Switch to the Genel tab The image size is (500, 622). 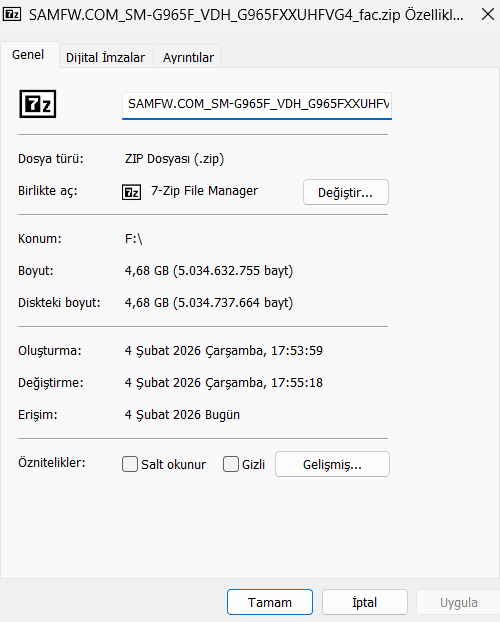(28, 55)
